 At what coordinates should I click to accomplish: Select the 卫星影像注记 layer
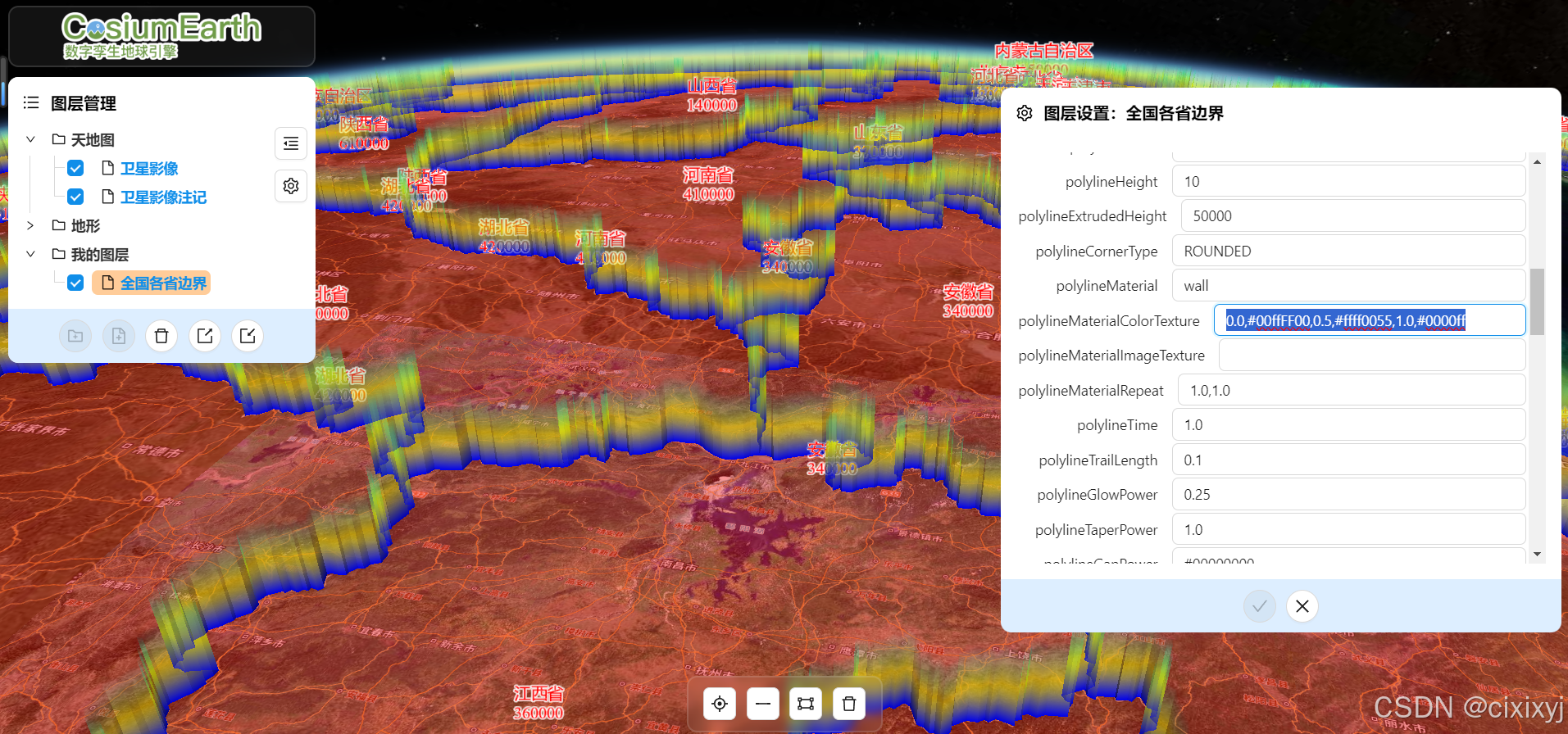coord(163,197)
